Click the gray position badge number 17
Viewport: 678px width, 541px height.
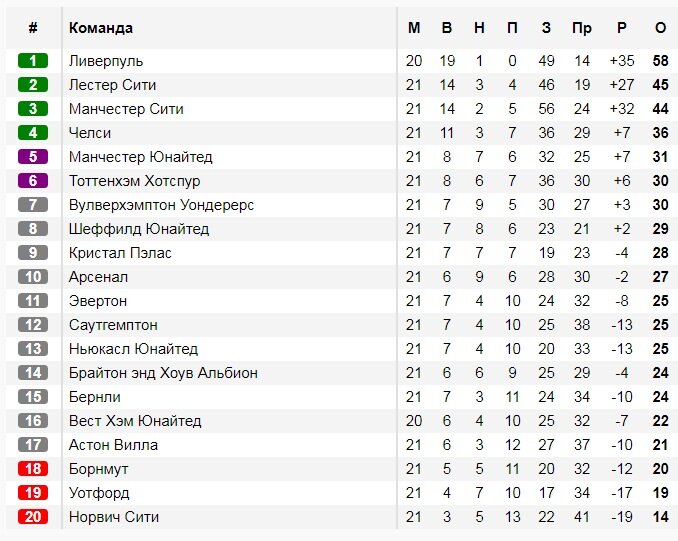33,445
